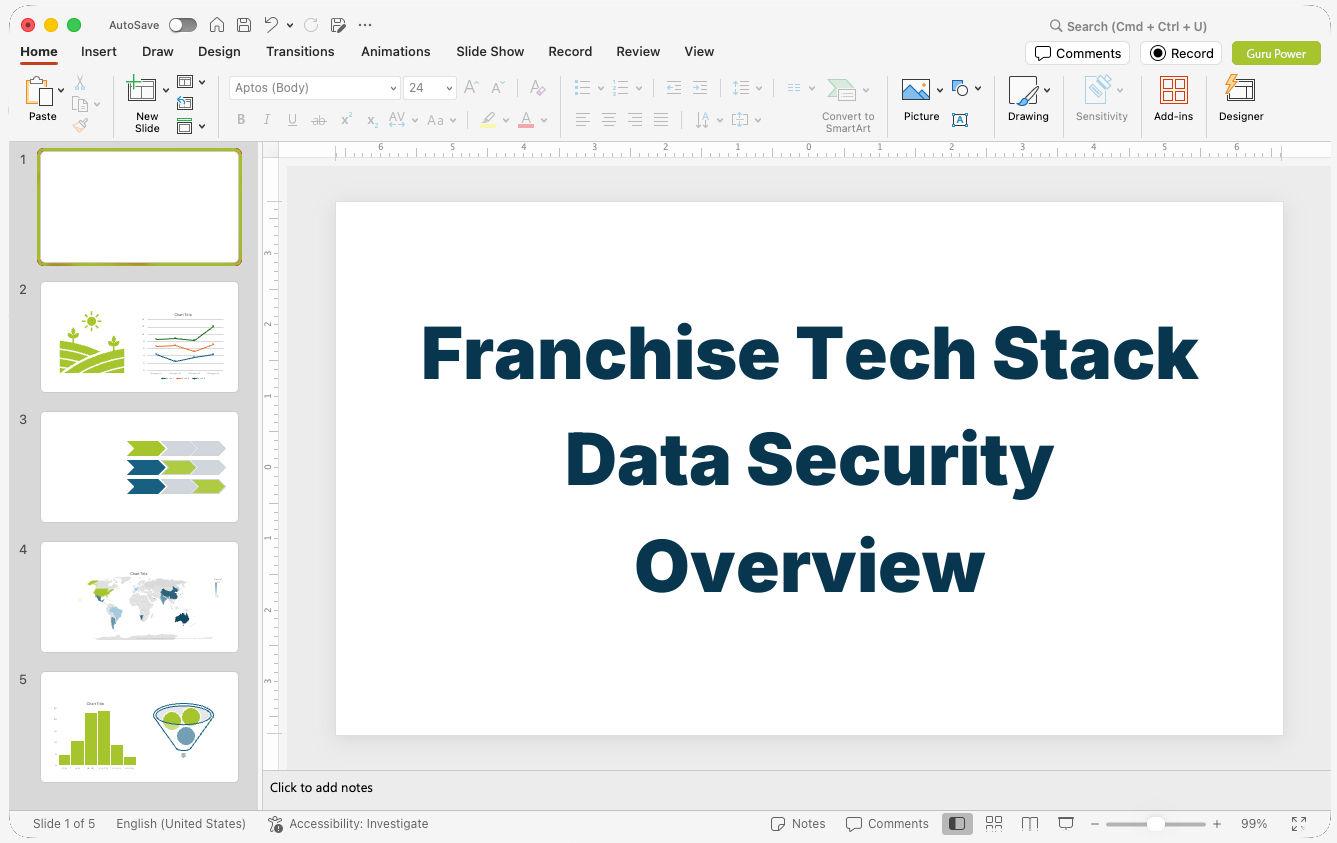
Task: Open Accessibility: Investigate in status bar
Action: pyautogui.click(x=348, y=824)
